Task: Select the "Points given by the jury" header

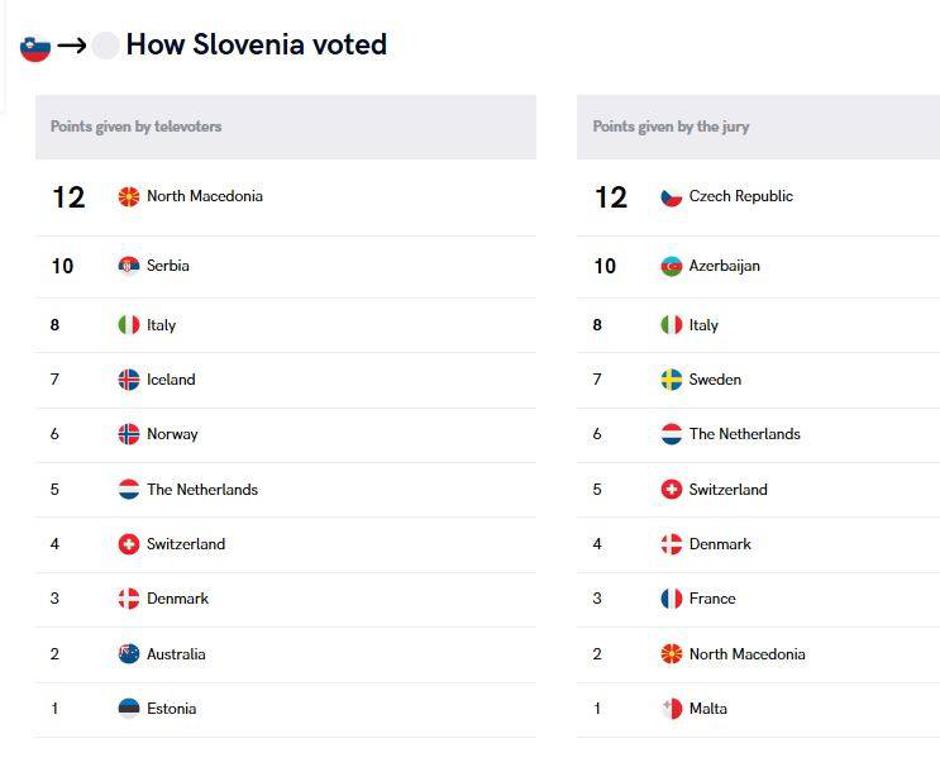Action: coord(671,127)
